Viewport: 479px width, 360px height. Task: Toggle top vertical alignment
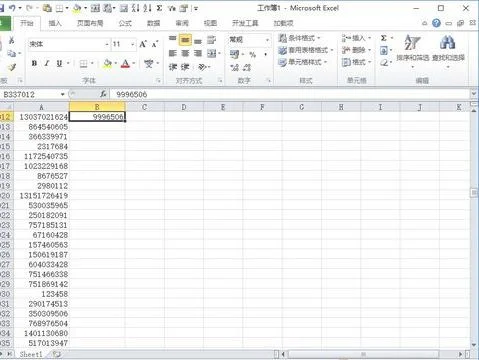click(172, 40)
